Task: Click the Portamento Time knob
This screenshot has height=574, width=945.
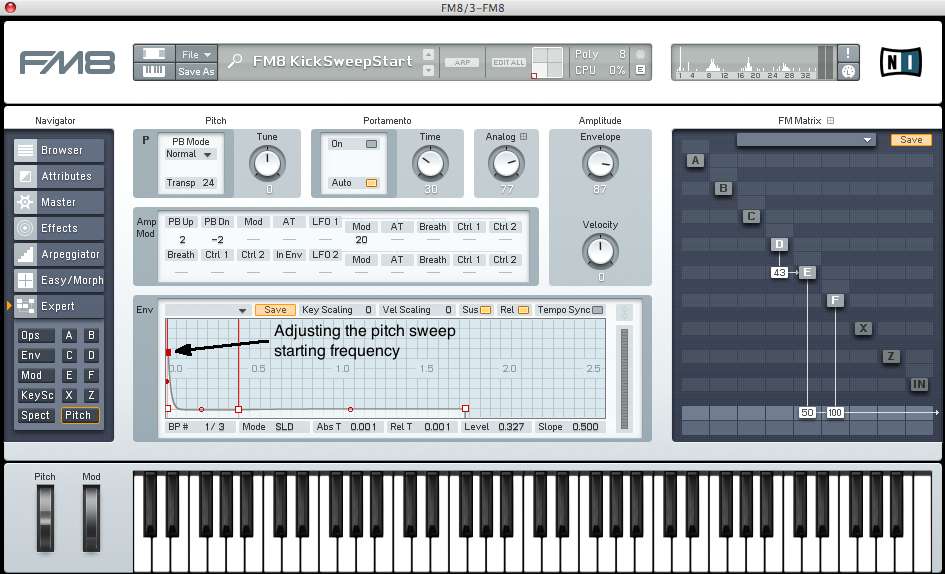Action: coord(430,163)
